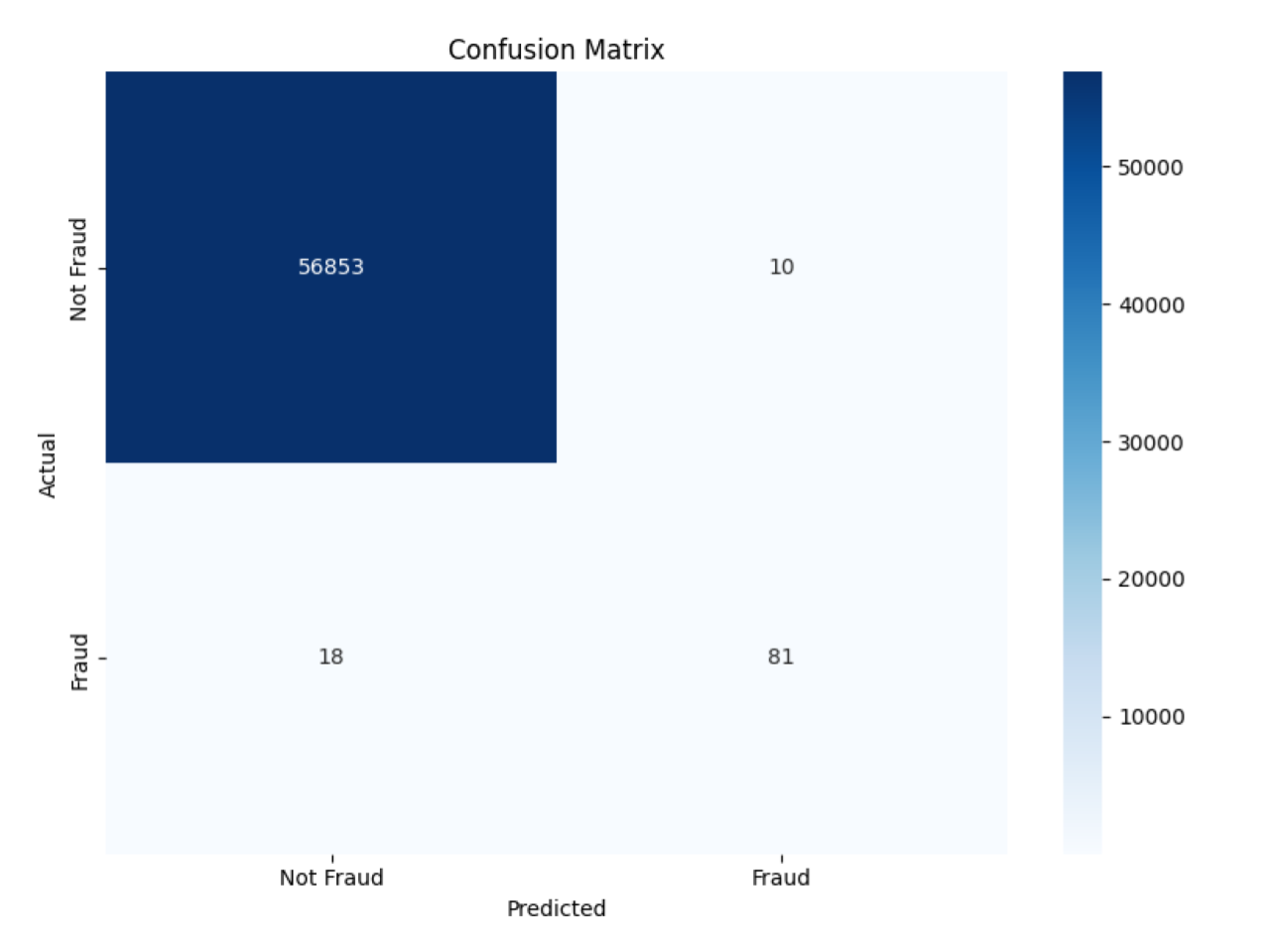Click the y-axis Not Fraud tick label
Screen dimensions: 1270x952
[x=78, y=270]
